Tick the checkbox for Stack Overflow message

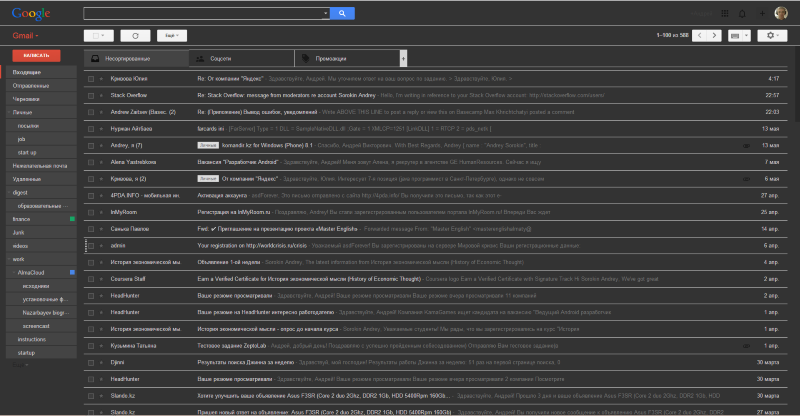click(x=91, y=95)
